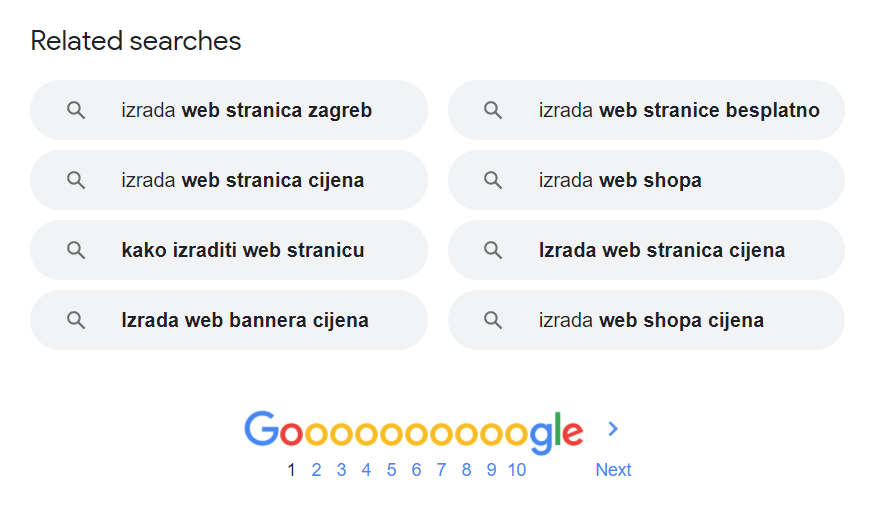Open the lowercase "izrada web stranica cijena" suggestion
Screen dimensions: 869x513
242,180
